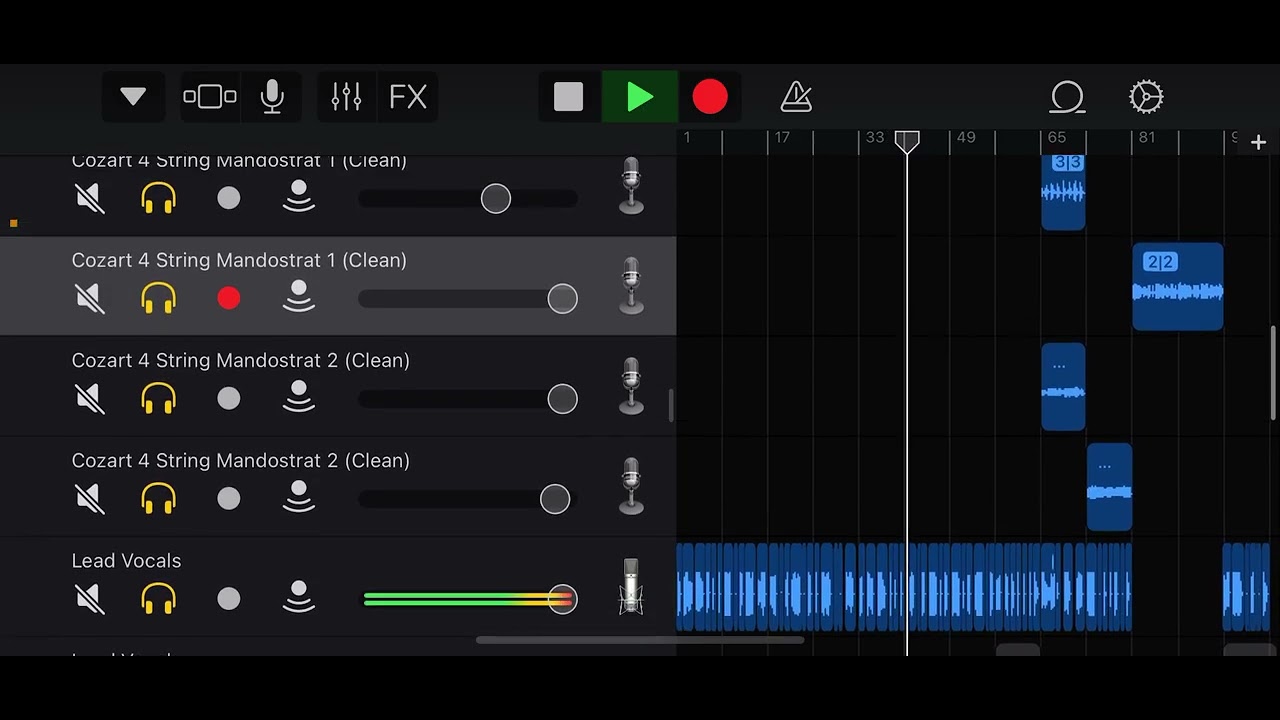Select the highlighted "Cozart 4 String Mandostrat 1 (Clean)" name
This screenshot has width=1280, height=720.
tap(239, 260)
